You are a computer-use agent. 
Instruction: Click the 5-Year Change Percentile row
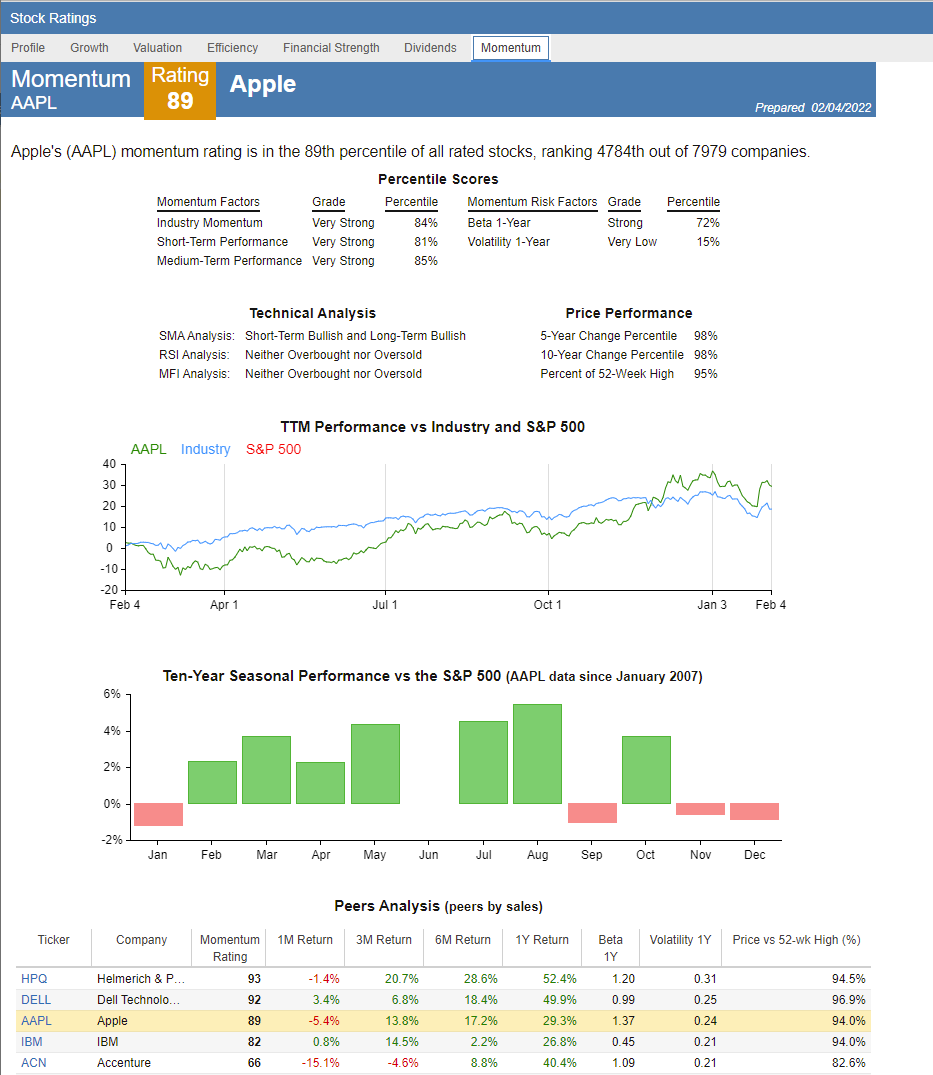[x=629, y=336]
